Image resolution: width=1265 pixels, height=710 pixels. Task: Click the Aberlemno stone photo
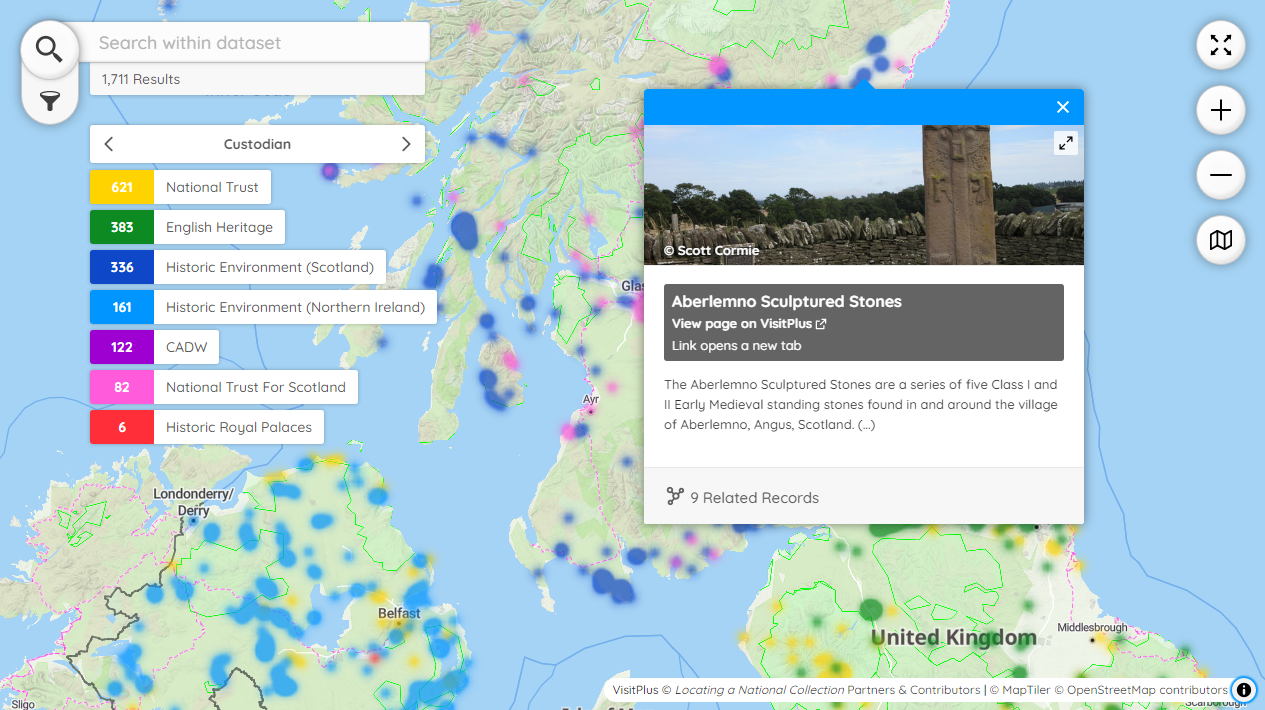point(864,195)
